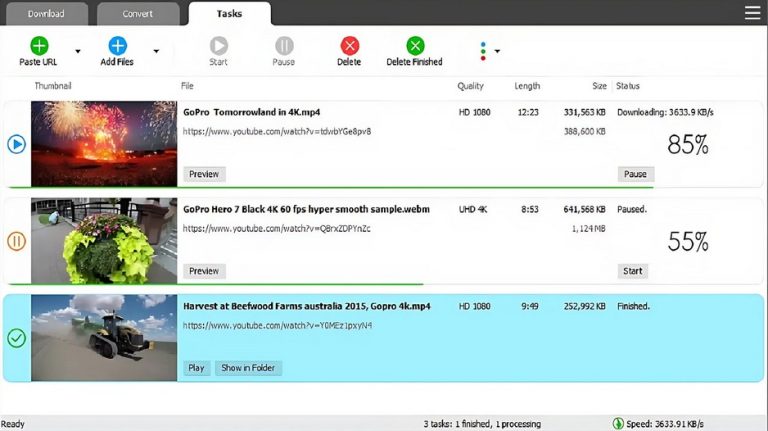Image resolution: width=768 pixels, height=431 pixels.
Task: Click the Quality column header
Action: [470, 86]
